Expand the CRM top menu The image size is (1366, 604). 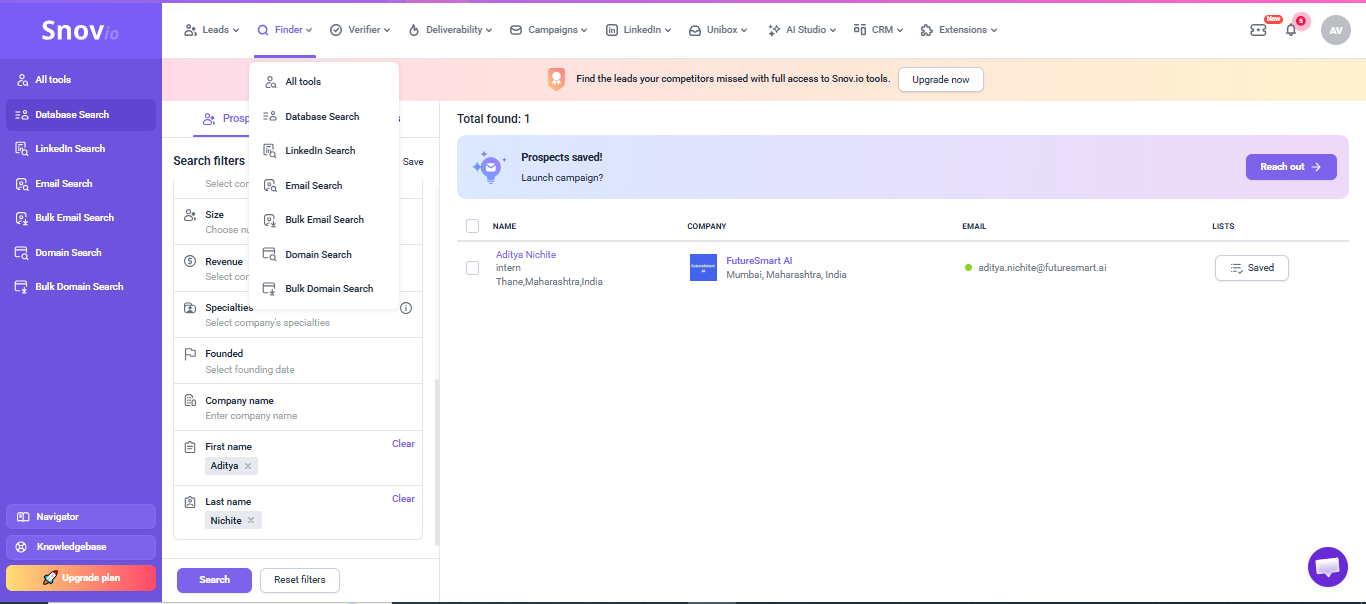[x=878, y=30]
